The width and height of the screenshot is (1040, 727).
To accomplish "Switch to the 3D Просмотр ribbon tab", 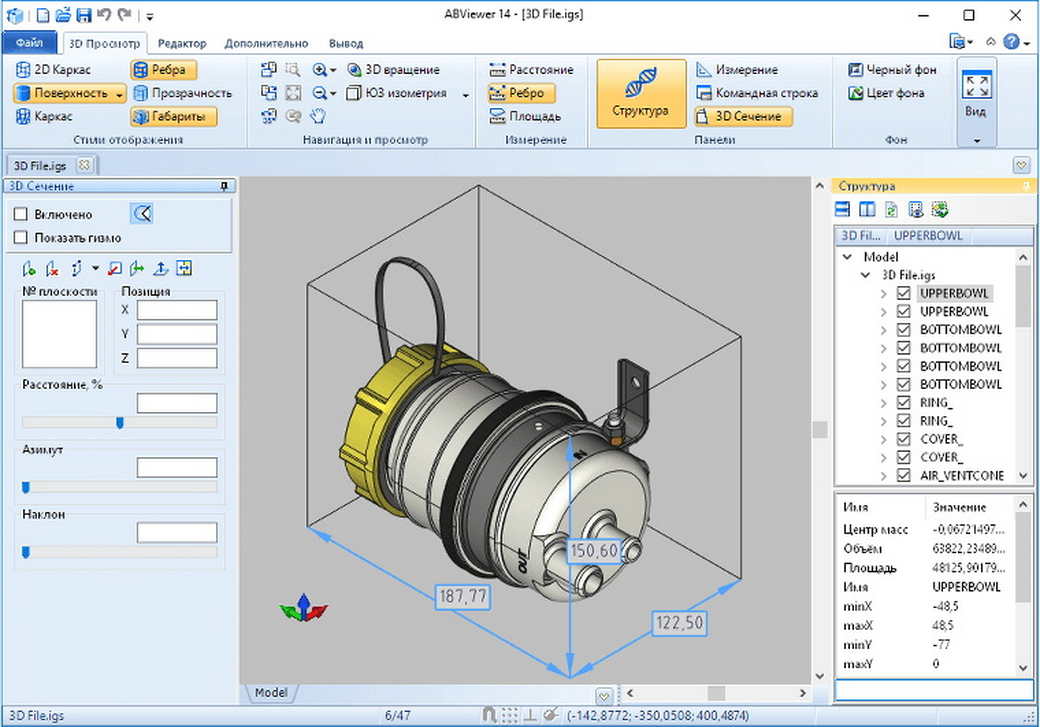I will pos(104,44).
